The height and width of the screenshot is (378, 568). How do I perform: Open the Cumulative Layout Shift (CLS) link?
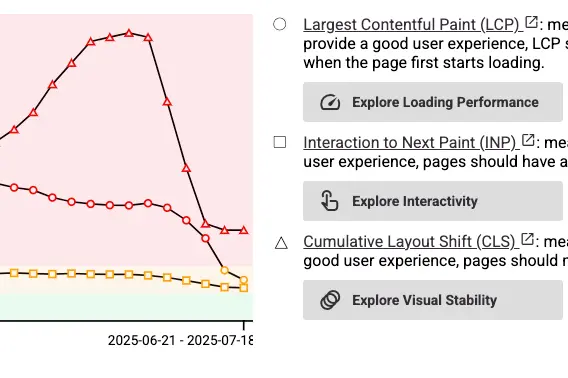(x=409, y=242)
